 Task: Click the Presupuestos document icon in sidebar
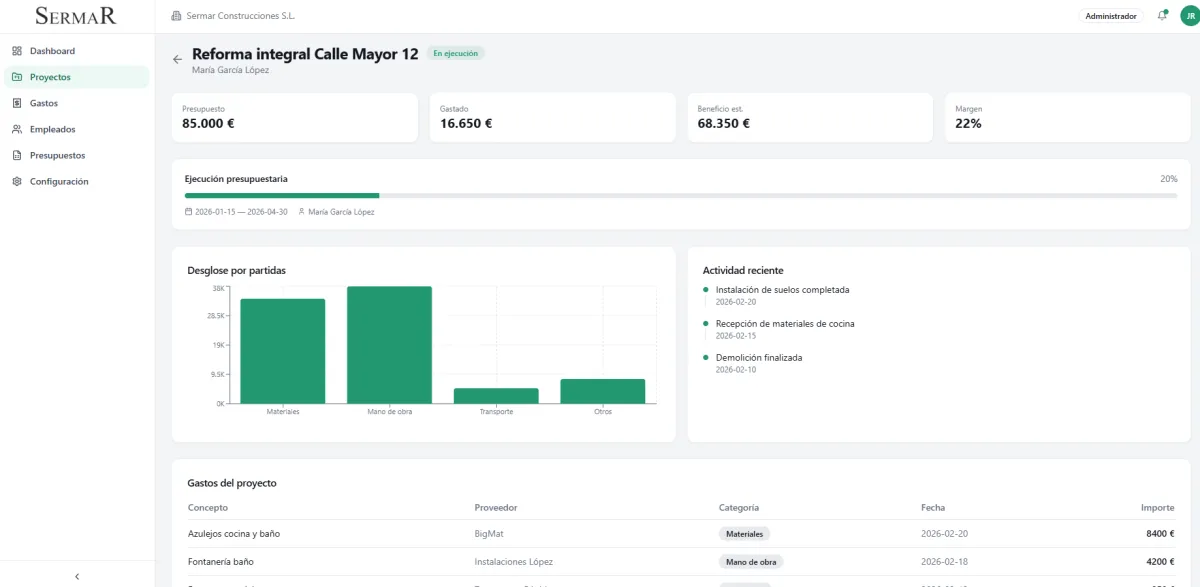17,155
